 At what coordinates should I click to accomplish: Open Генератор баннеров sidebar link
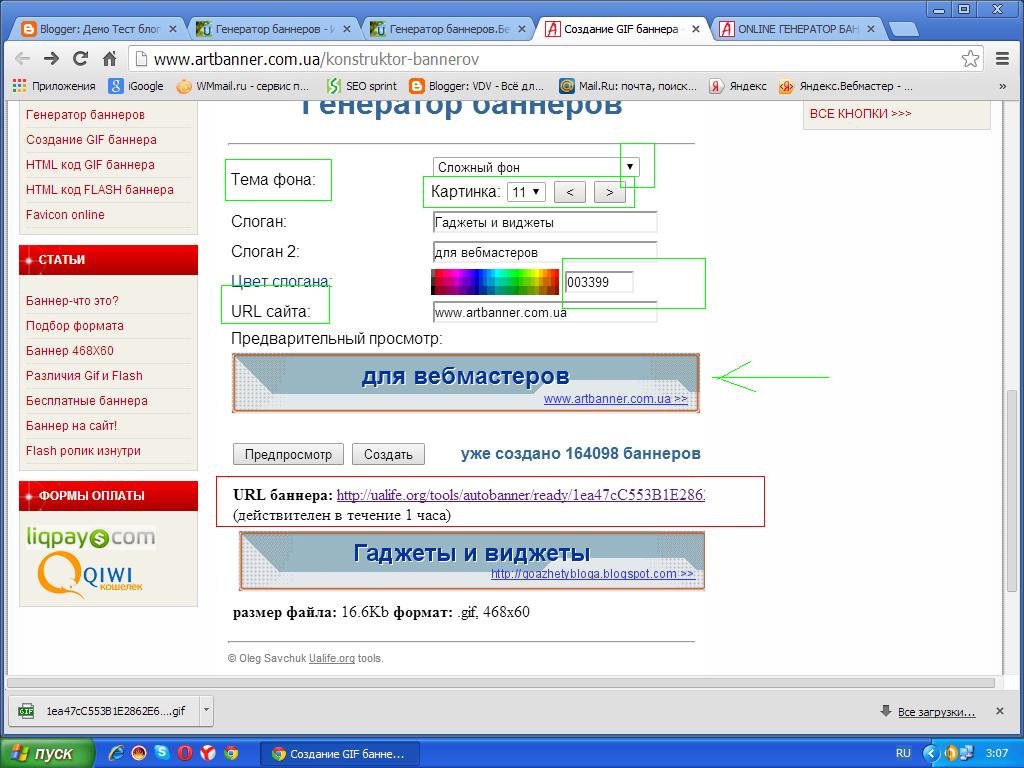[85, 114]
